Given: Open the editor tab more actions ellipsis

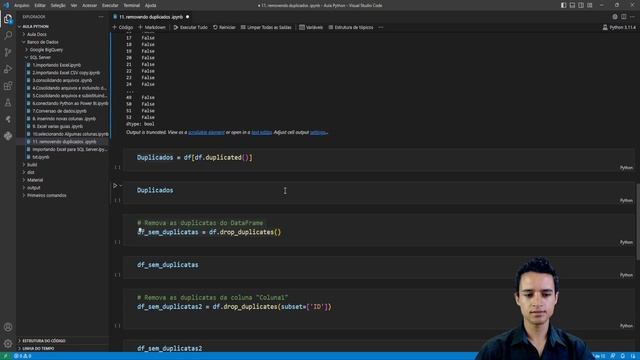Looking at the screenshot, I should (633, 17).
